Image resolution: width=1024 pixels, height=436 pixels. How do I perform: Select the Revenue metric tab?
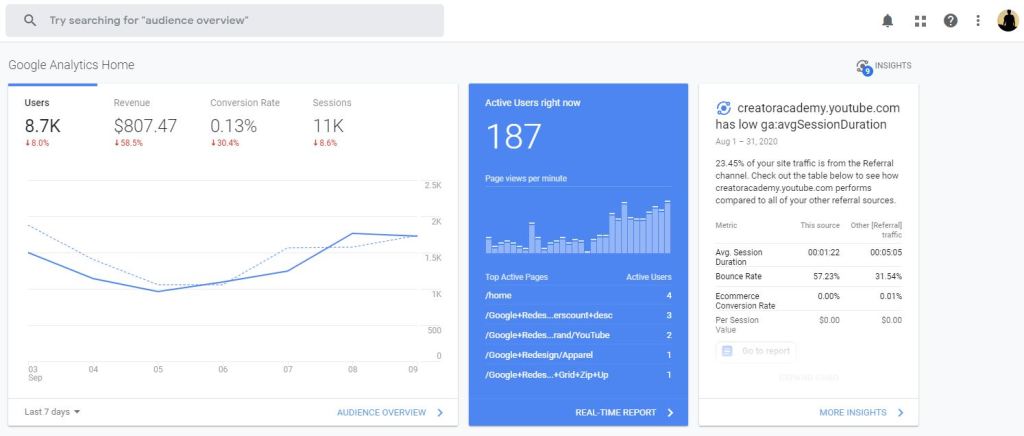[x=145, y=120]
